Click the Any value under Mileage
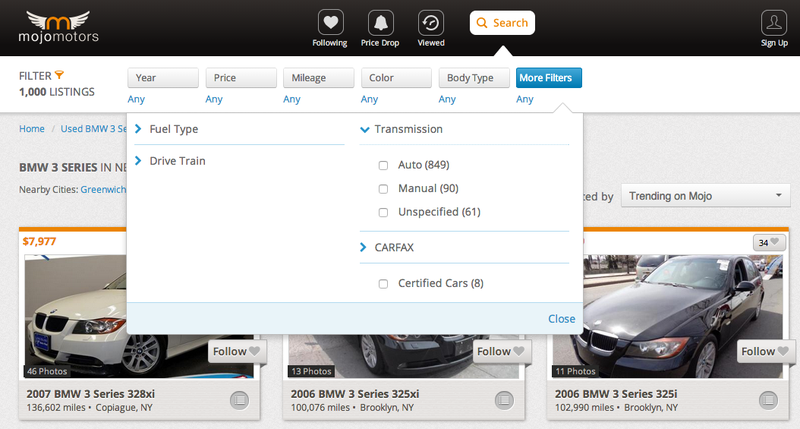Viewport: 800px width, 429px height. [292, 99]
